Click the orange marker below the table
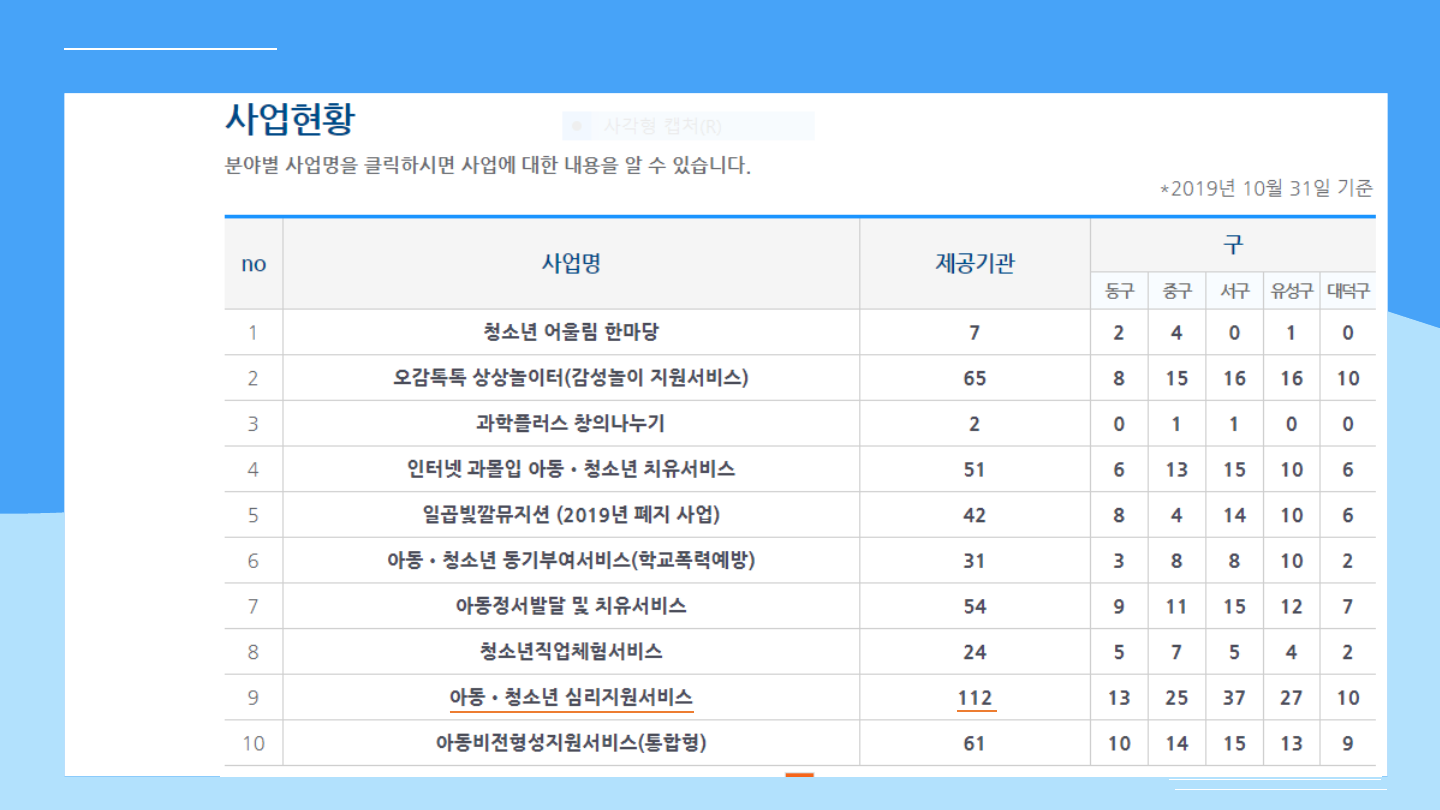Viewport: 1440px width, 810px height. coord(799,775)
